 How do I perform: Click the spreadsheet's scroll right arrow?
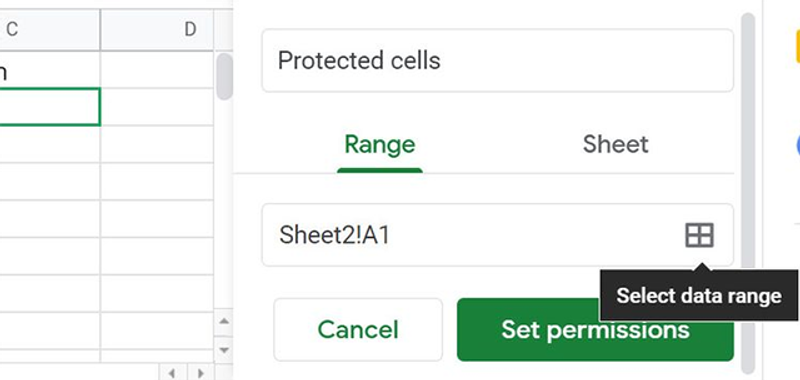click(x=201, y=373)
